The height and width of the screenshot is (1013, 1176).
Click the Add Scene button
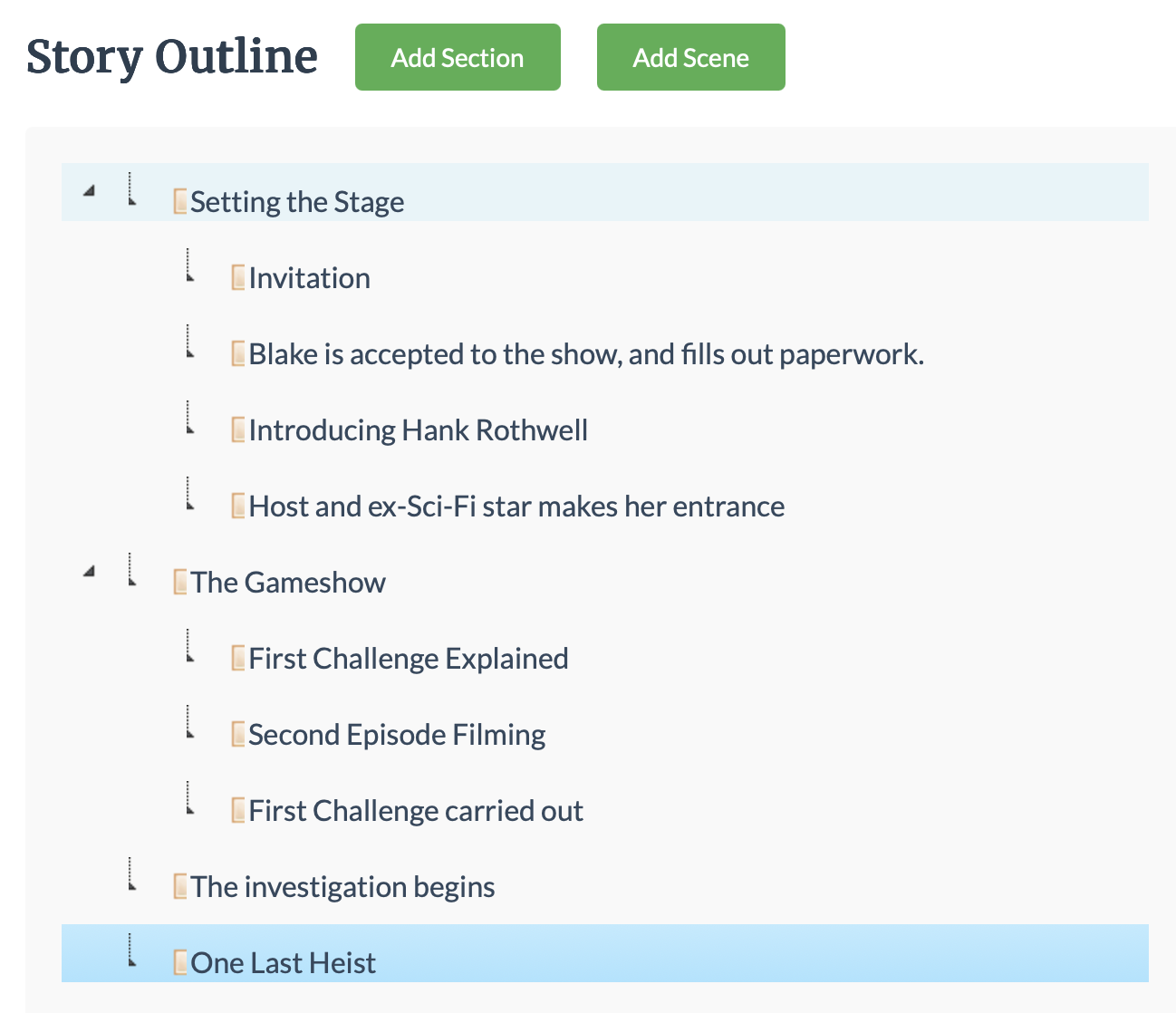tap(690, 58)
